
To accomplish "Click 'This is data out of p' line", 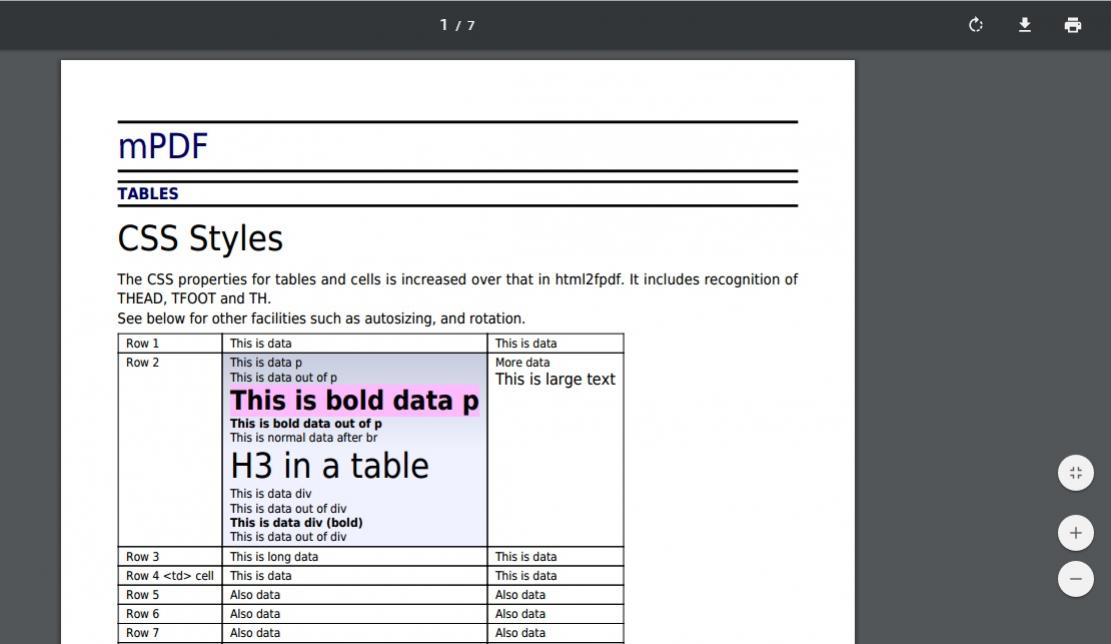I will (283, 378).
